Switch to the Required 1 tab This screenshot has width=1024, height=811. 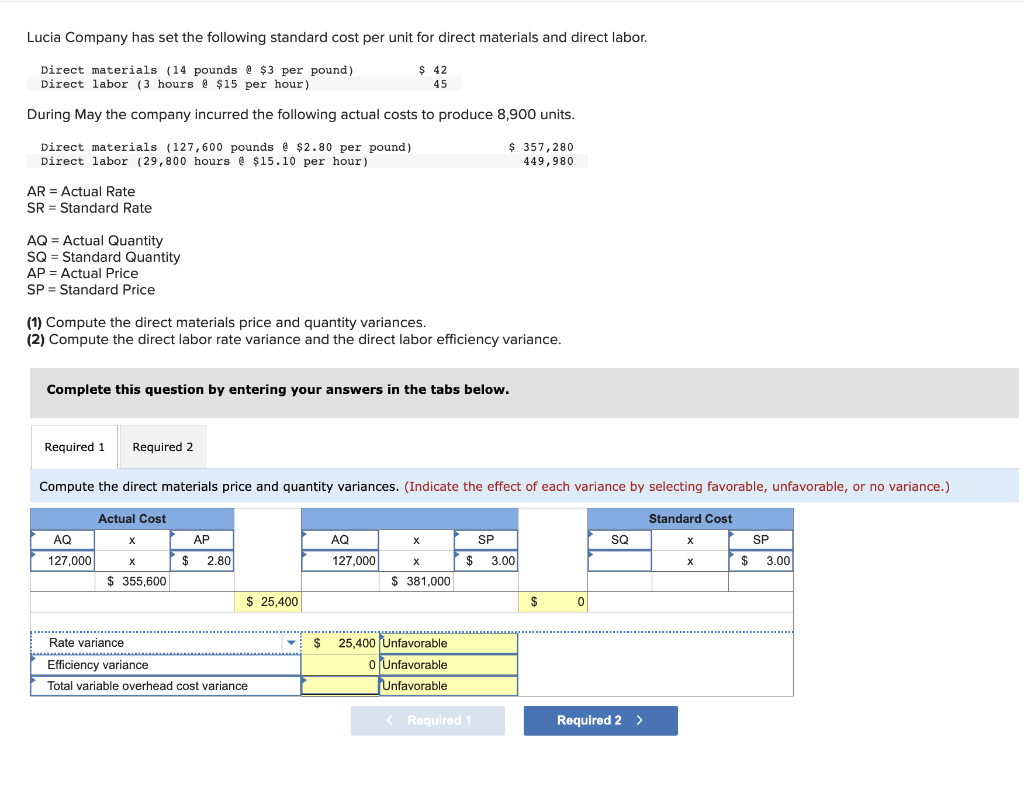pos(74,447)
